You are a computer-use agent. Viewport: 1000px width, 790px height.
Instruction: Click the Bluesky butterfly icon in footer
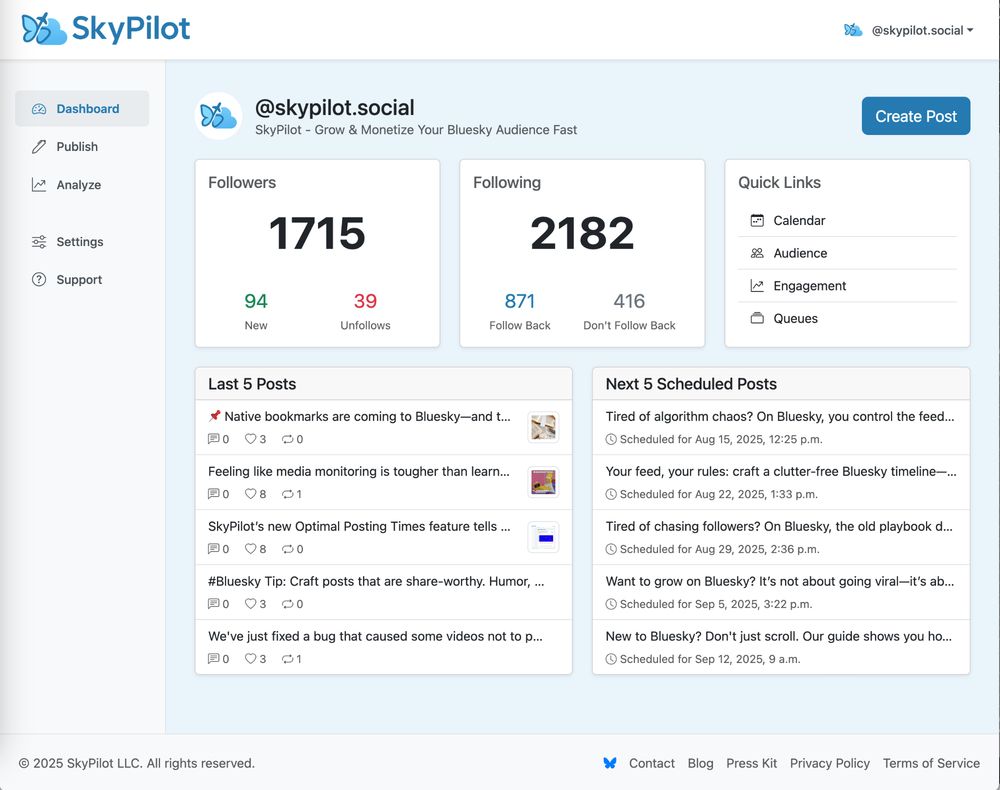[x=610, y=763]
